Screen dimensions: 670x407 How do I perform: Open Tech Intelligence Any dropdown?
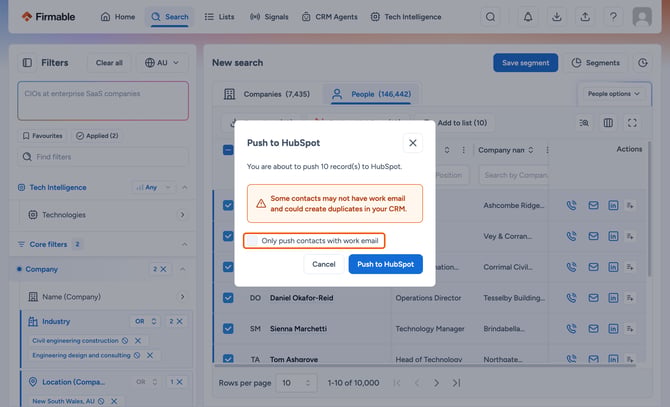point(153,187)
